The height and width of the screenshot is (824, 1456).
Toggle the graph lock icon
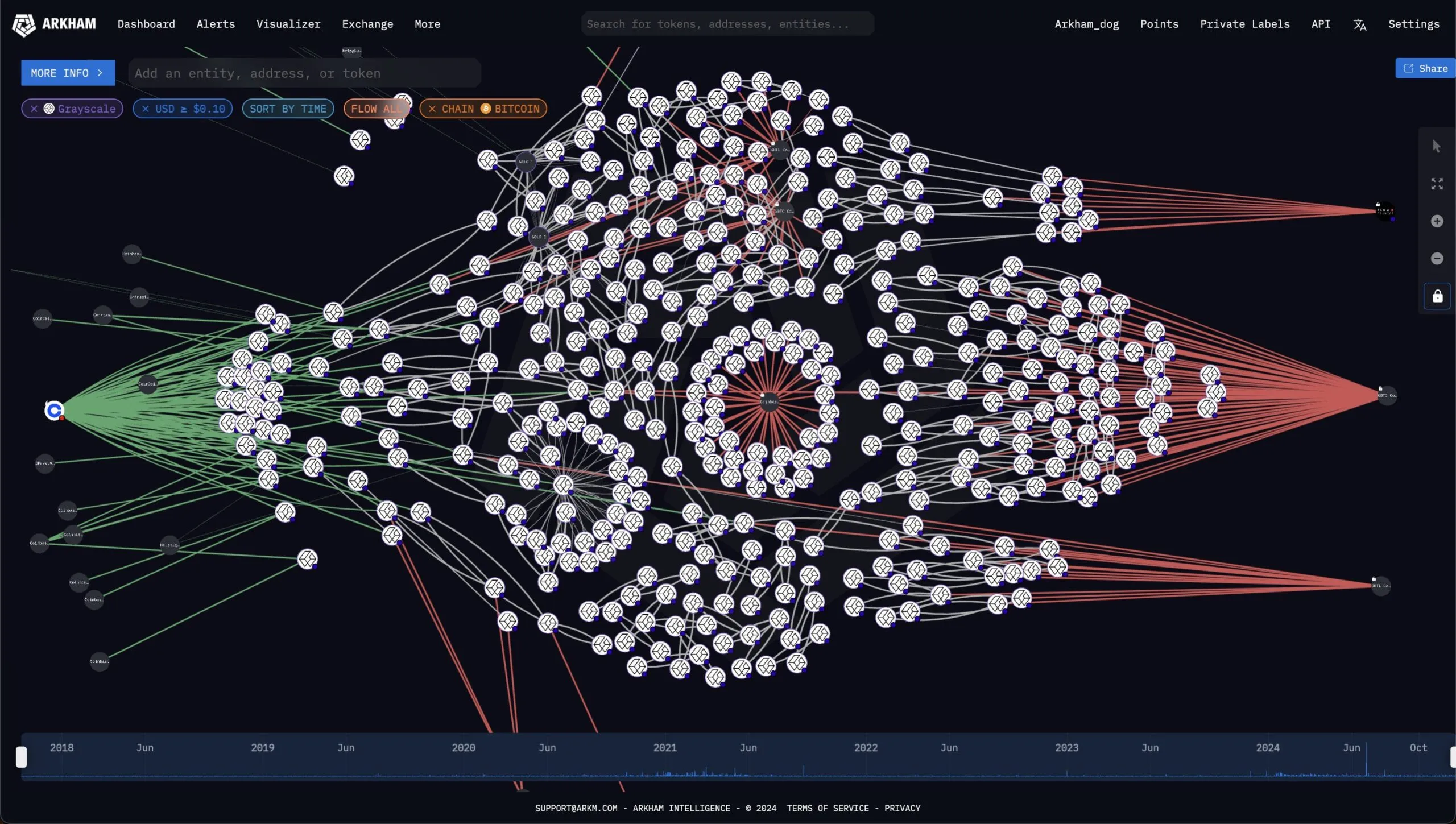pos(1437,296)
